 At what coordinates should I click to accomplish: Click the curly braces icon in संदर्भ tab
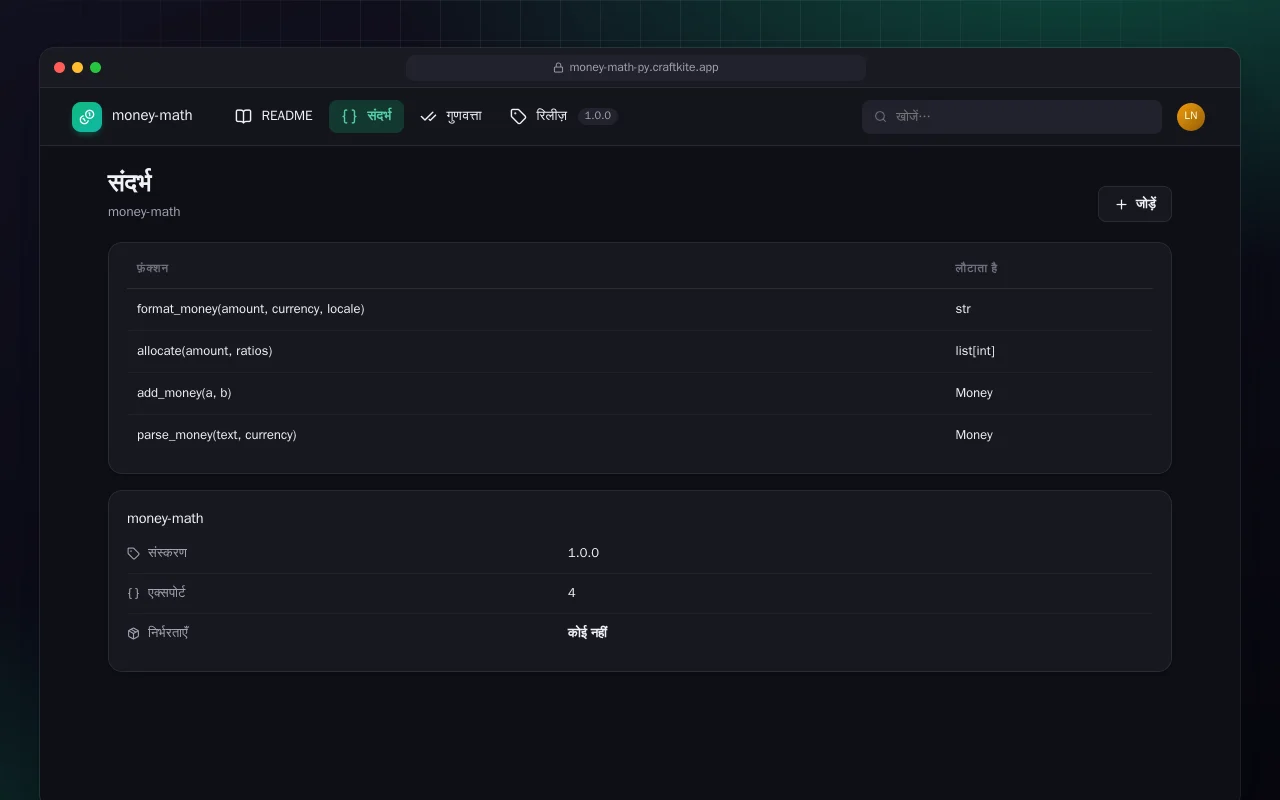349,116
